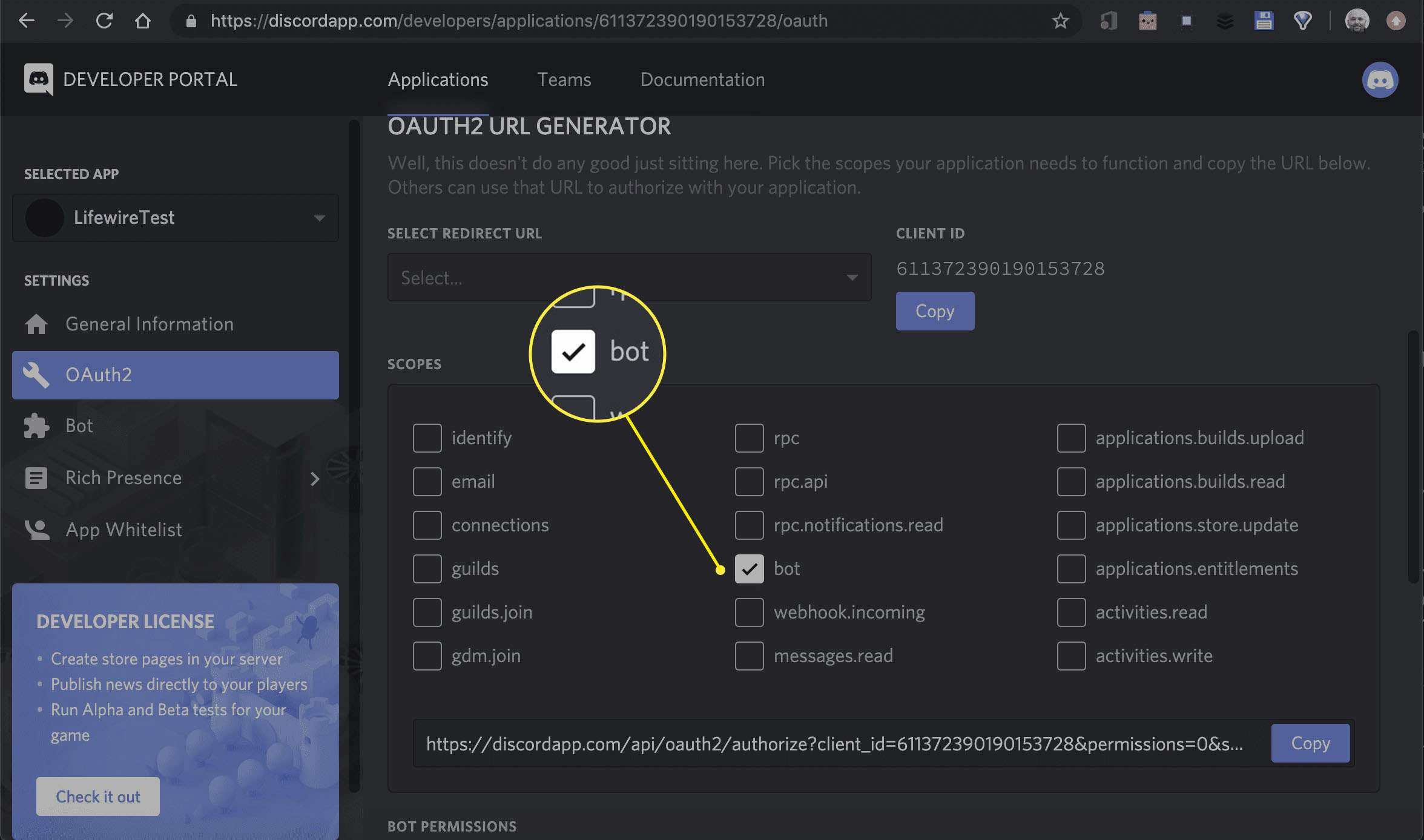This screenshot has width=1424, height=840.
Task: Enable the applications.store.update checkbox
Action: 1072,525
